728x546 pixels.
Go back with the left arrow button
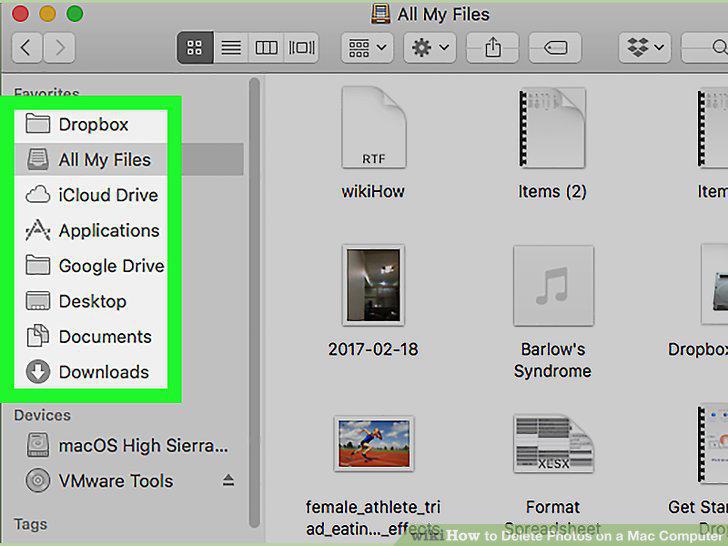click(x=26, y=47)
